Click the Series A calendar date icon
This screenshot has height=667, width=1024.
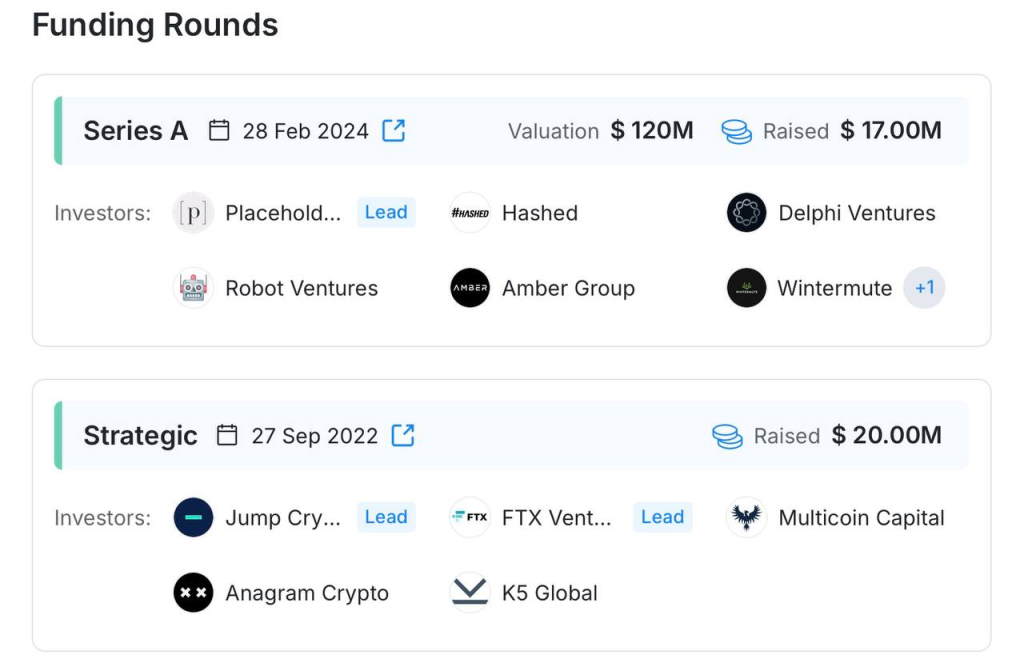pos(219,131)
